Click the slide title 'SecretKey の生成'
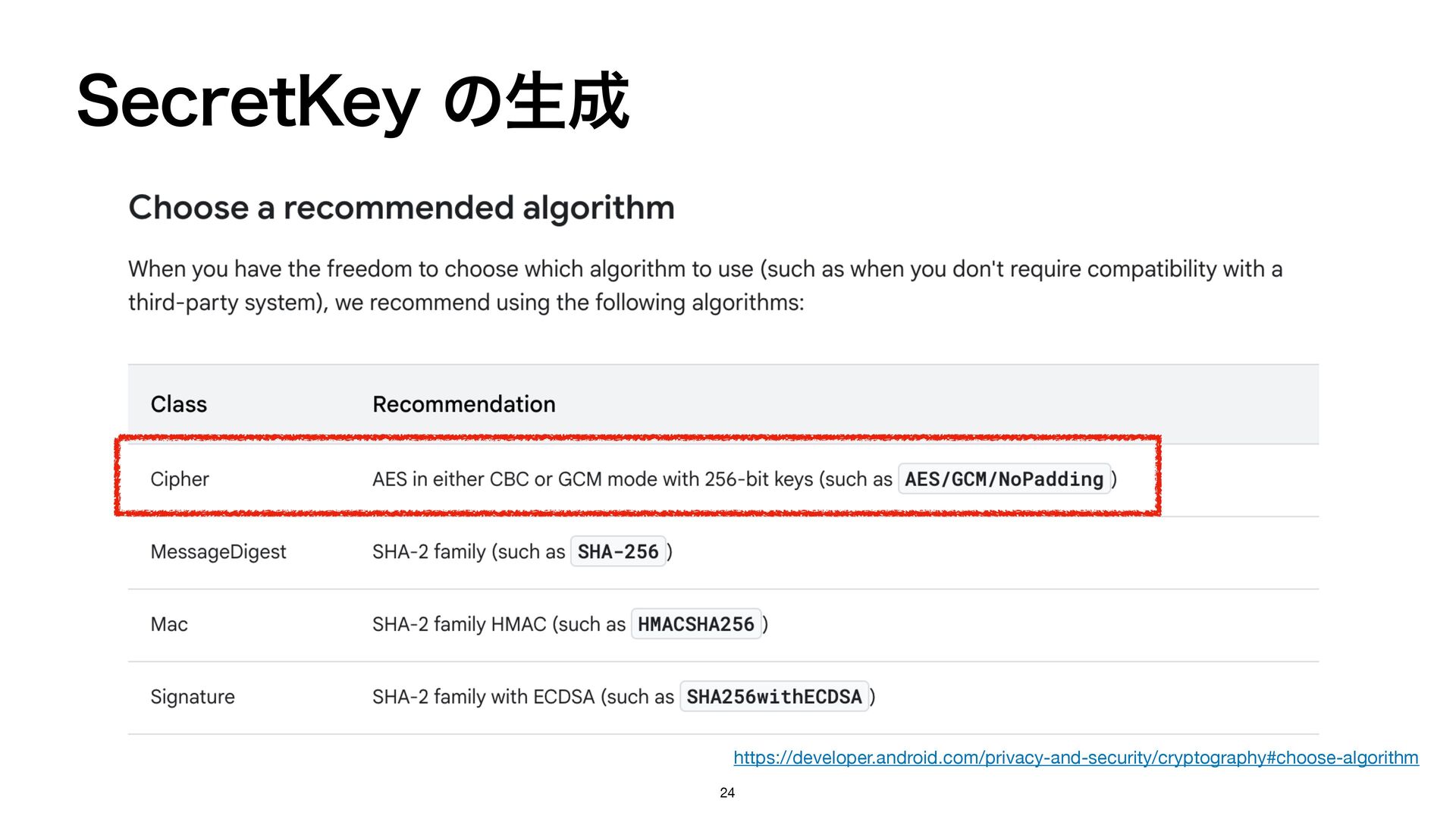The height and width of the screenshot is (819, 1456). click(353, 101)
